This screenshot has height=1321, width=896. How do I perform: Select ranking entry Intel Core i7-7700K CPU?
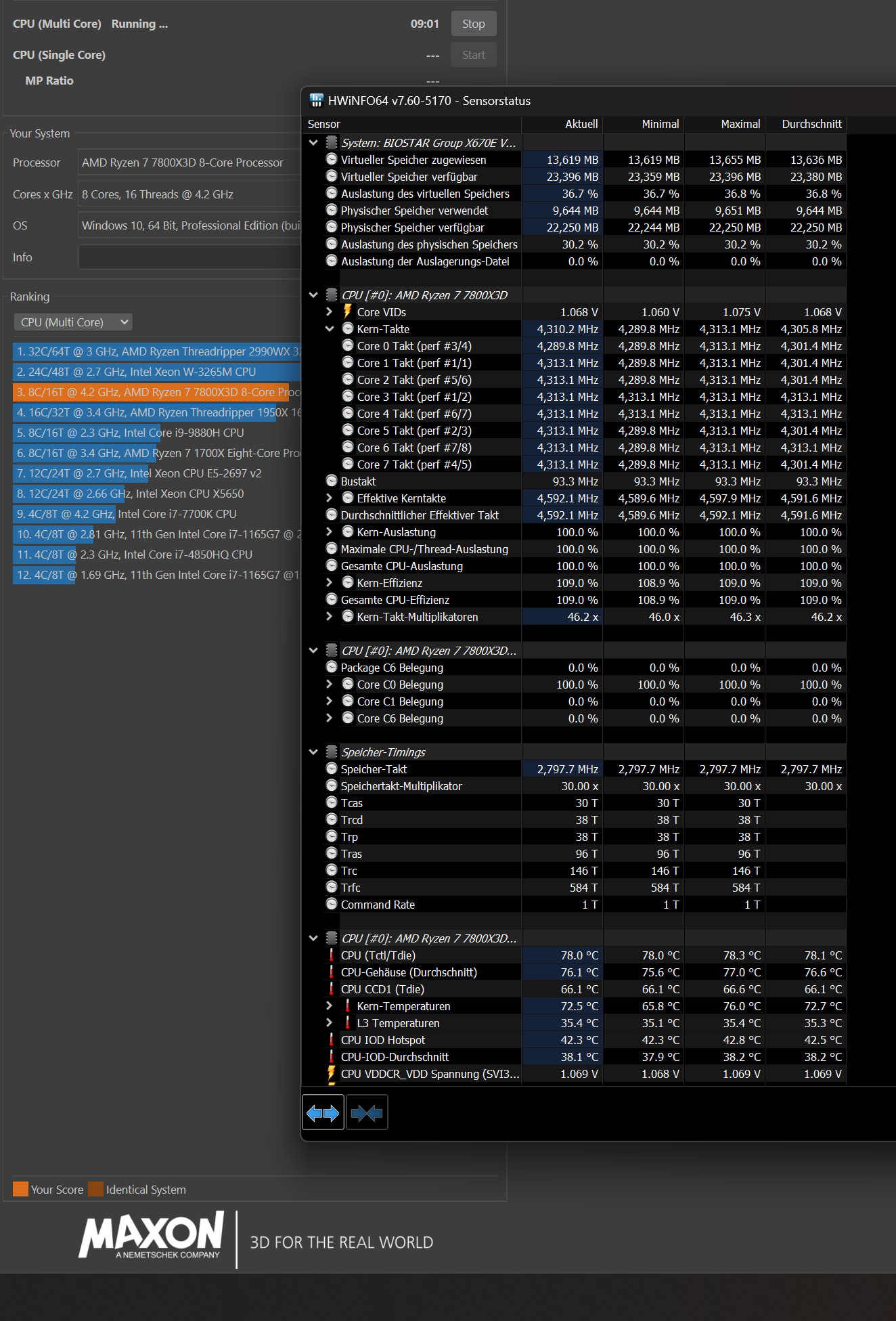pyautogui.click(x=157, y=514)
